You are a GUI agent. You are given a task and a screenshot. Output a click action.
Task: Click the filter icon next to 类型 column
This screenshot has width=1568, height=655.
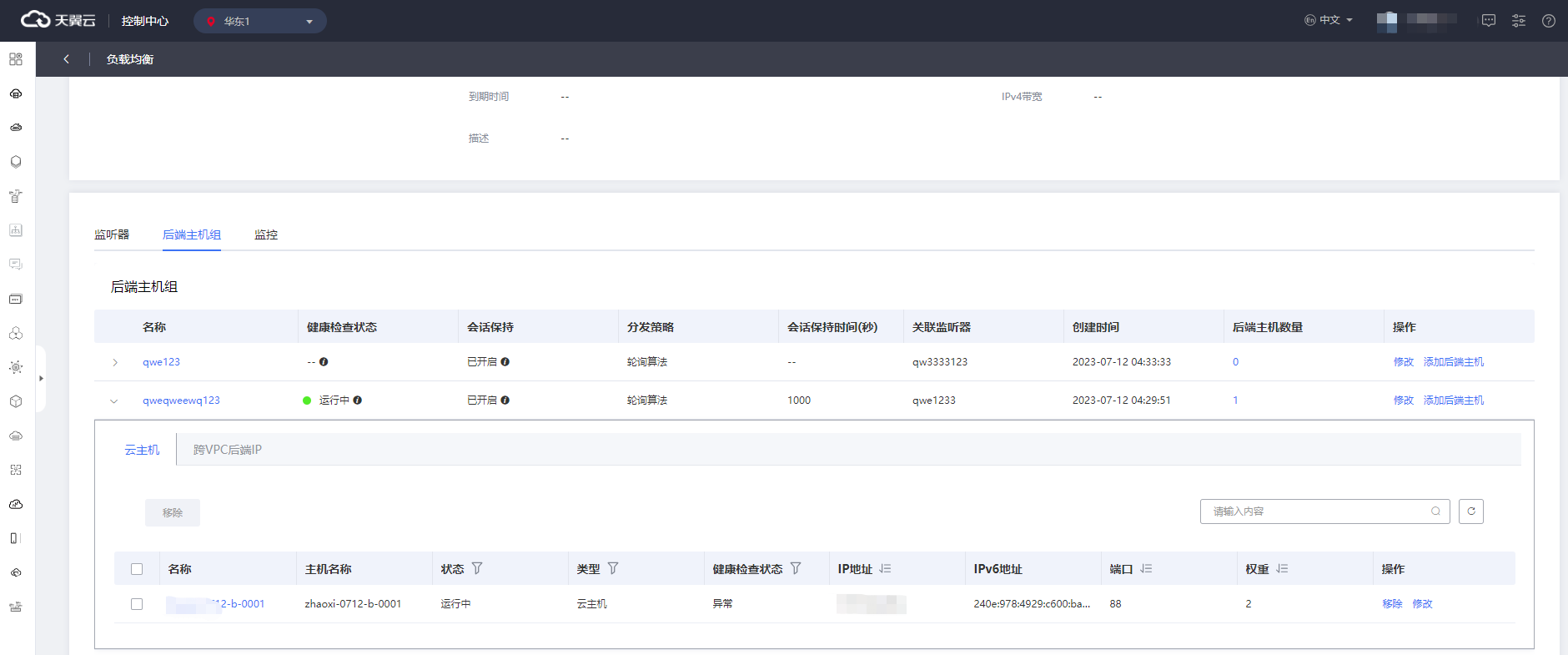(613, 568)
